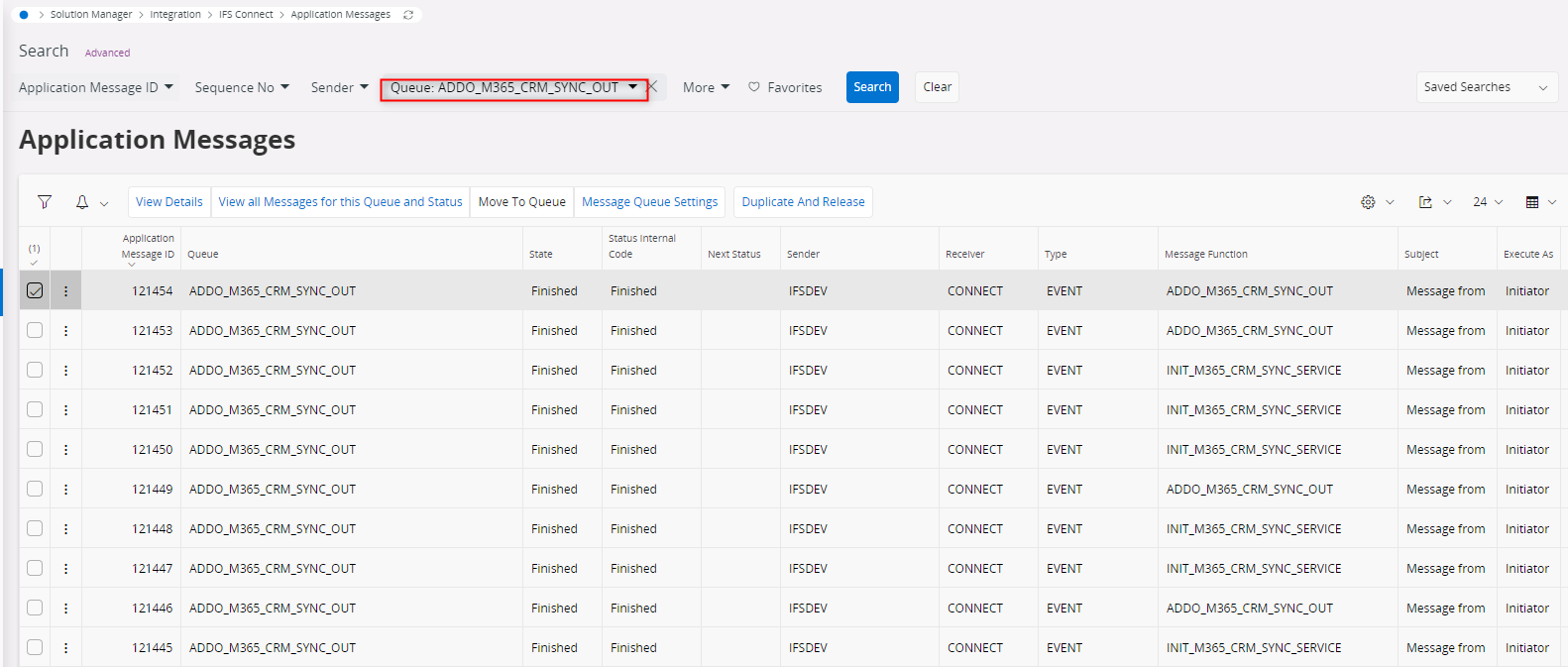Open the gear settings icon above table
The image size is (1568, 667).
(1368, 202)
